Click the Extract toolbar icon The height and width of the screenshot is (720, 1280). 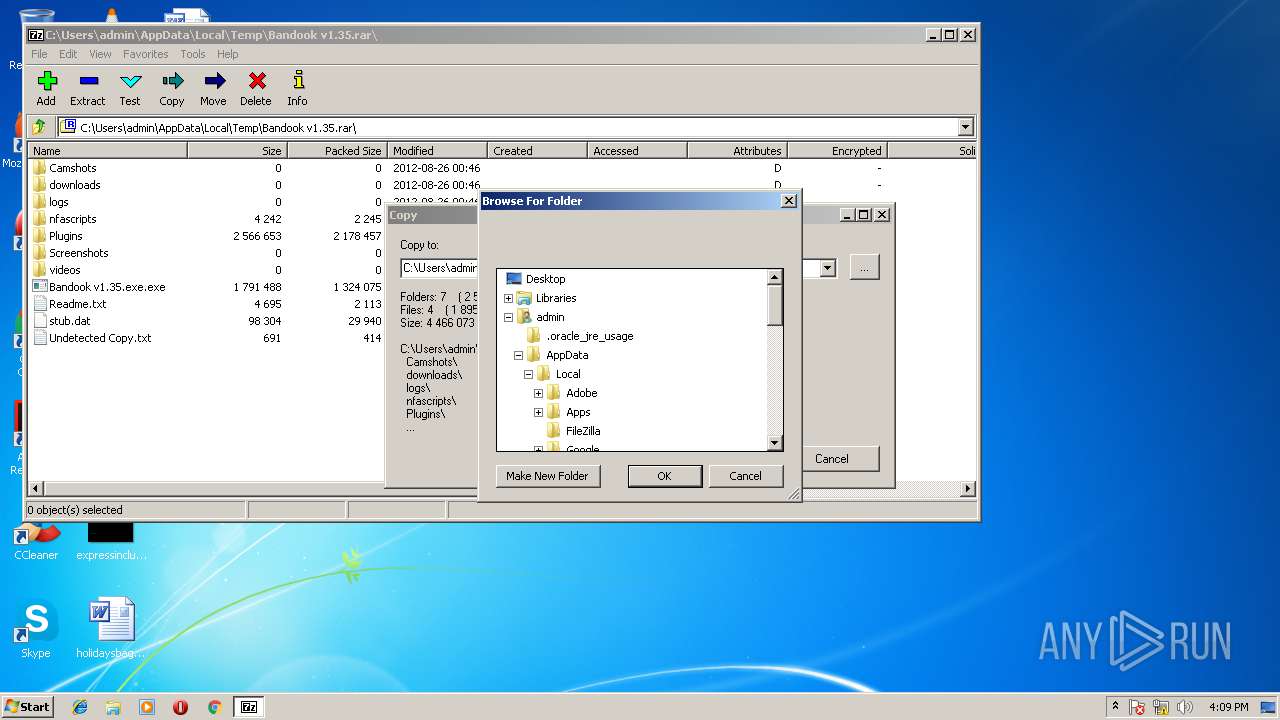(88, 88)
